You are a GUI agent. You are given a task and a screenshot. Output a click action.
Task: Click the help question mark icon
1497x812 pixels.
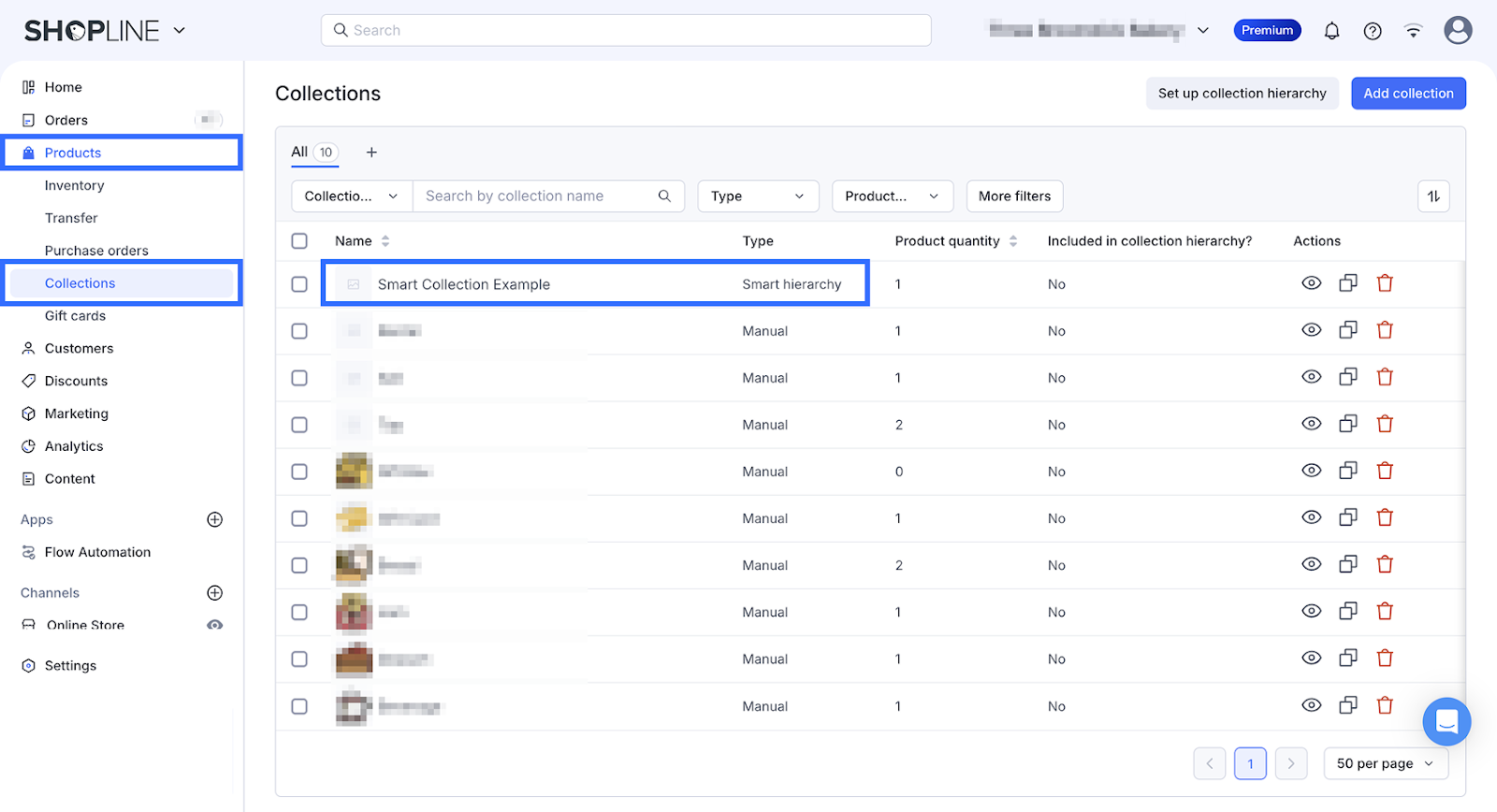point(1373,31)
